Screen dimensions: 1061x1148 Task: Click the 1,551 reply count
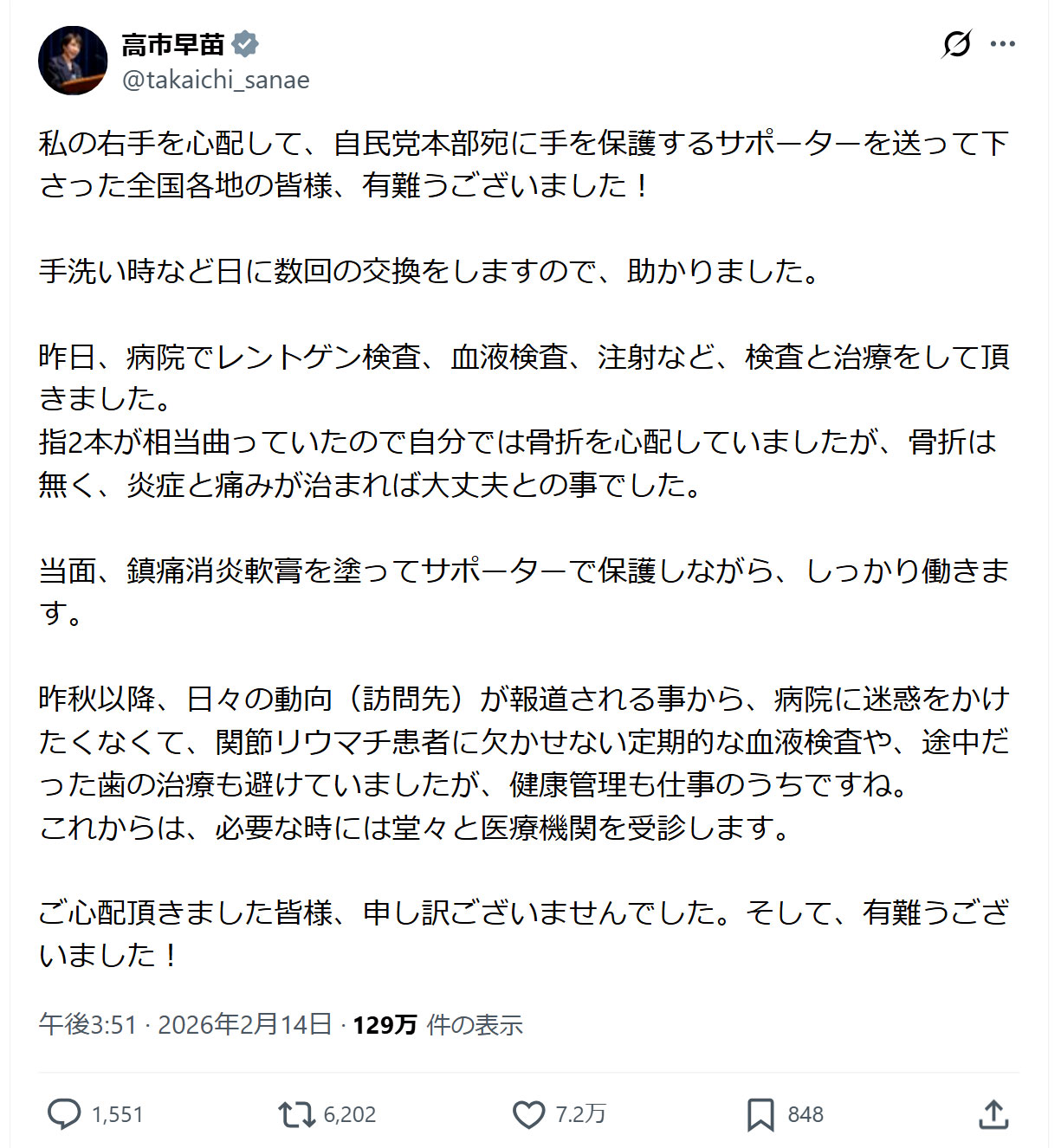tap(117, 1114)
